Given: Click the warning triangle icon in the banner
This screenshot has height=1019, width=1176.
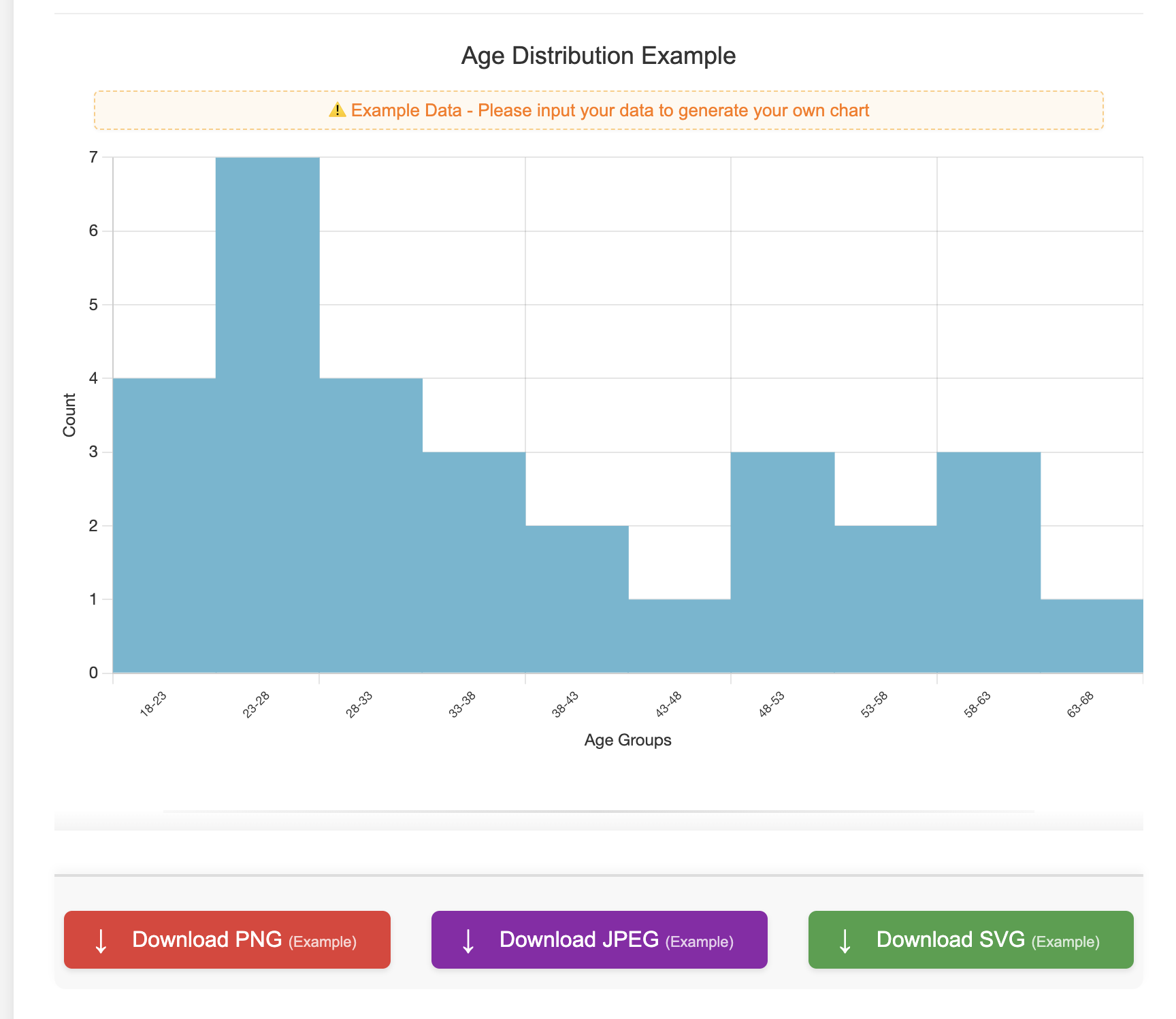Looking at the screenshot, I should point(337,110).
